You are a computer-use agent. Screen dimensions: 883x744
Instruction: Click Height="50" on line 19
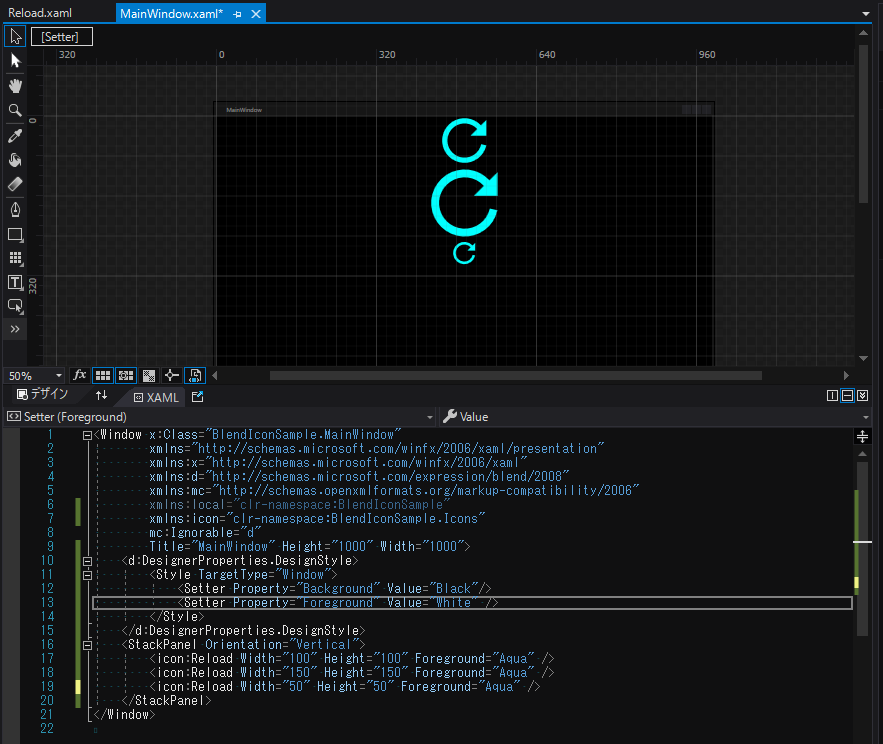[355, 687]
